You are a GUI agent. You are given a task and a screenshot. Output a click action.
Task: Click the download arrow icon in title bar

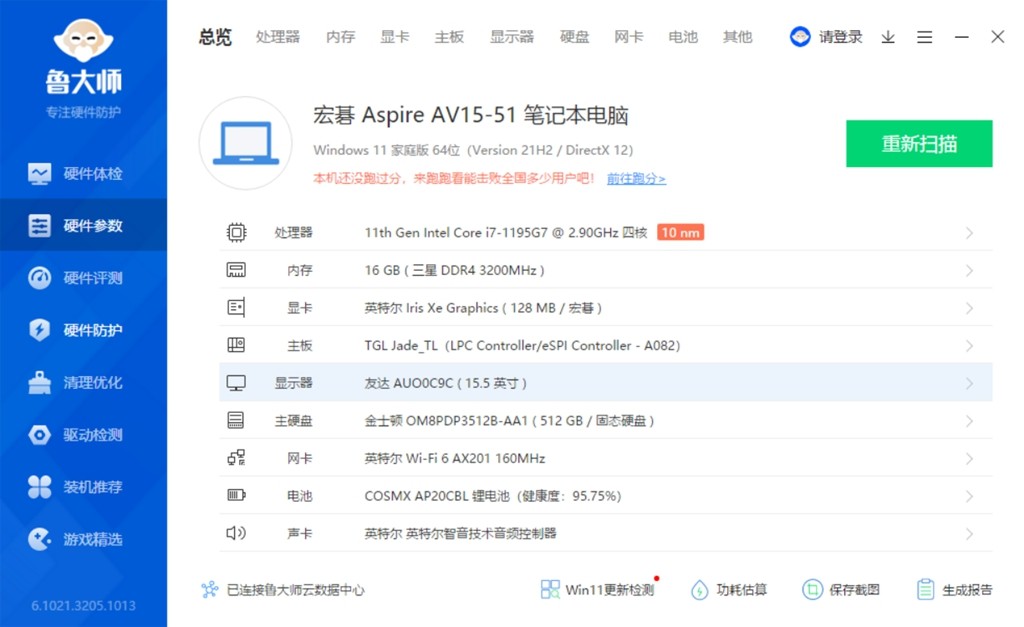[x=888, y=37]
